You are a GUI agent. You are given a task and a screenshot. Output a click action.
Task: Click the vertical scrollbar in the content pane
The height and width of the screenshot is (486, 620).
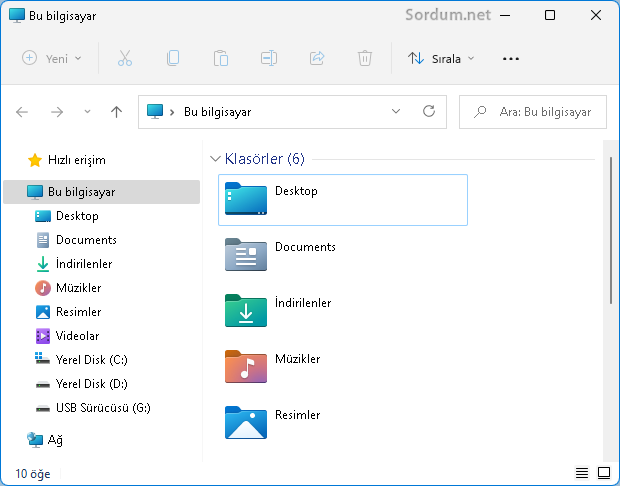(x=610, y=230)
